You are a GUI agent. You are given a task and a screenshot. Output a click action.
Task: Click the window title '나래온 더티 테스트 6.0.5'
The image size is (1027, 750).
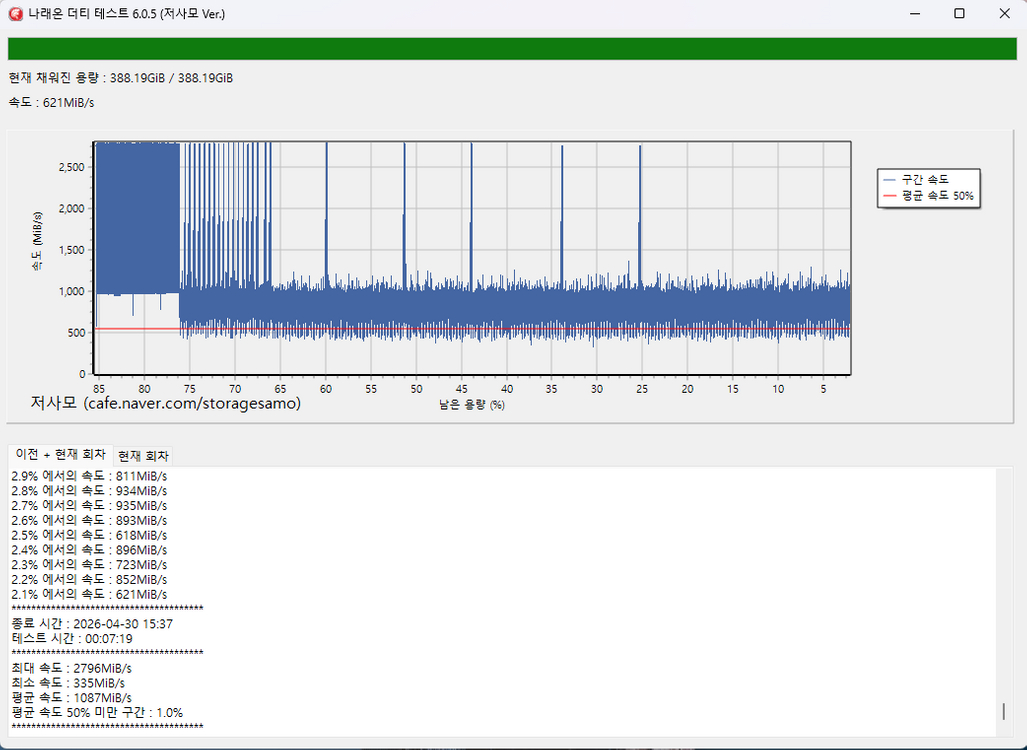92,14
